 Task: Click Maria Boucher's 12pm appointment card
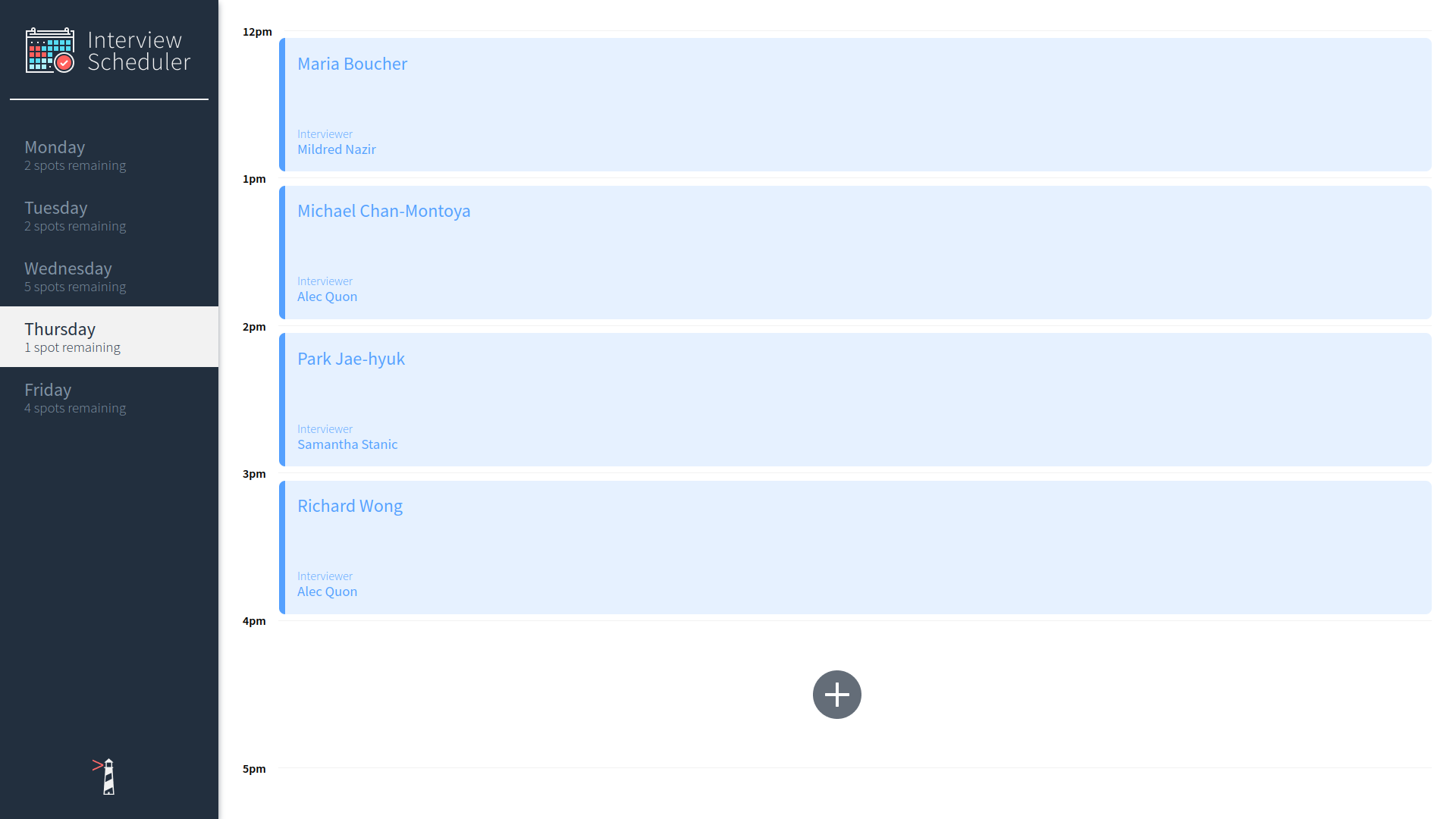(x=855, y=104)
